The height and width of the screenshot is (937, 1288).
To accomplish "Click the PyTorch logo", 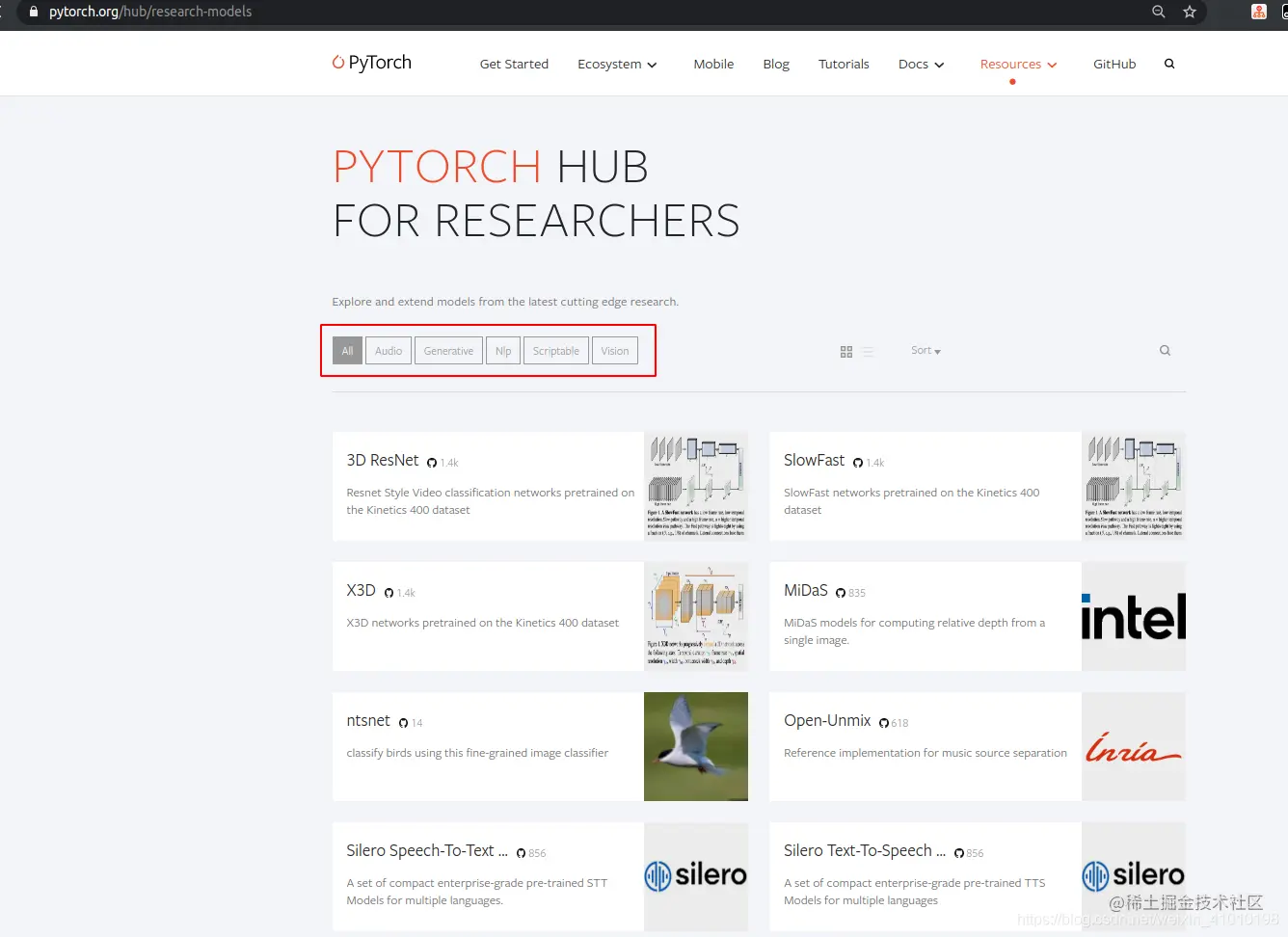I will (x=371, y=63).
